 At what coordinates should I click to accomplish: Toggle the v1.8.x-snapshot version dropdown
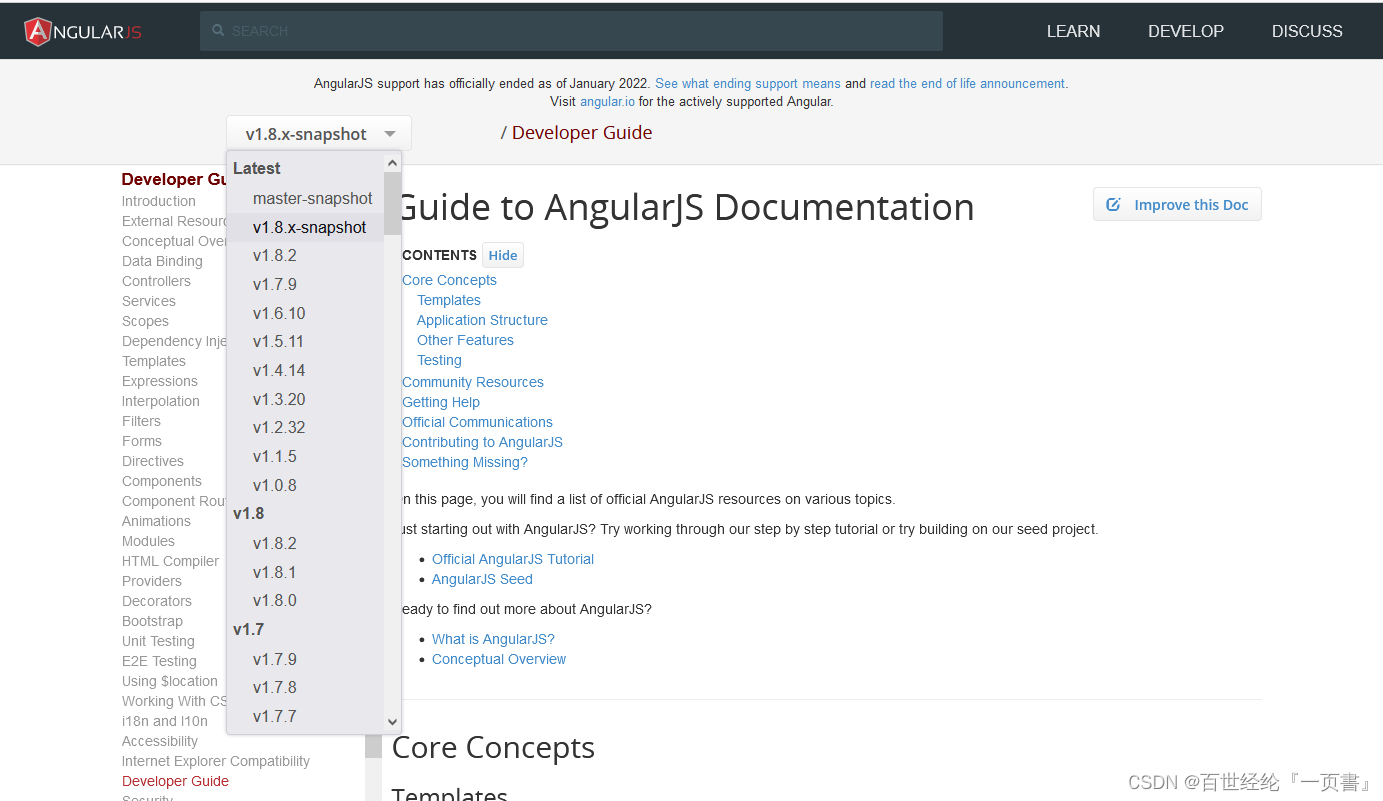(x=319, y=134)
